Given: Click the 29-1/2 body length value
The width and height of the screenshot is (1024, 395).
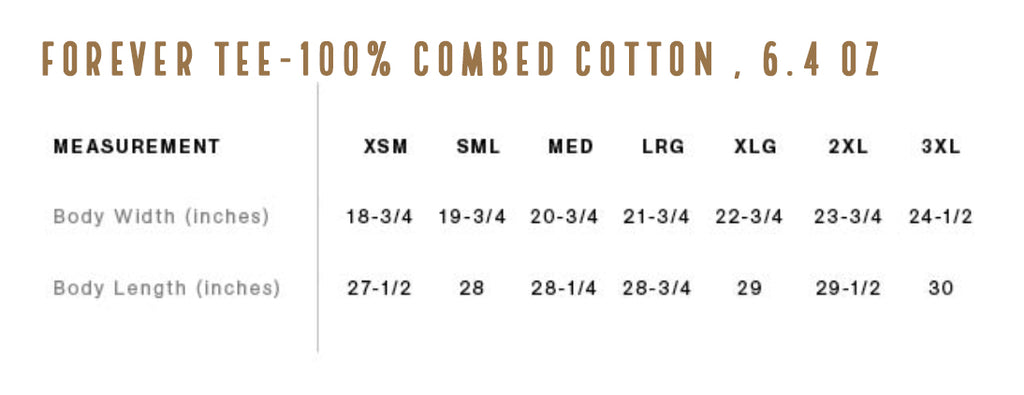Looking at the screenshot, I should pyautogui.click(x=848, y=288).
